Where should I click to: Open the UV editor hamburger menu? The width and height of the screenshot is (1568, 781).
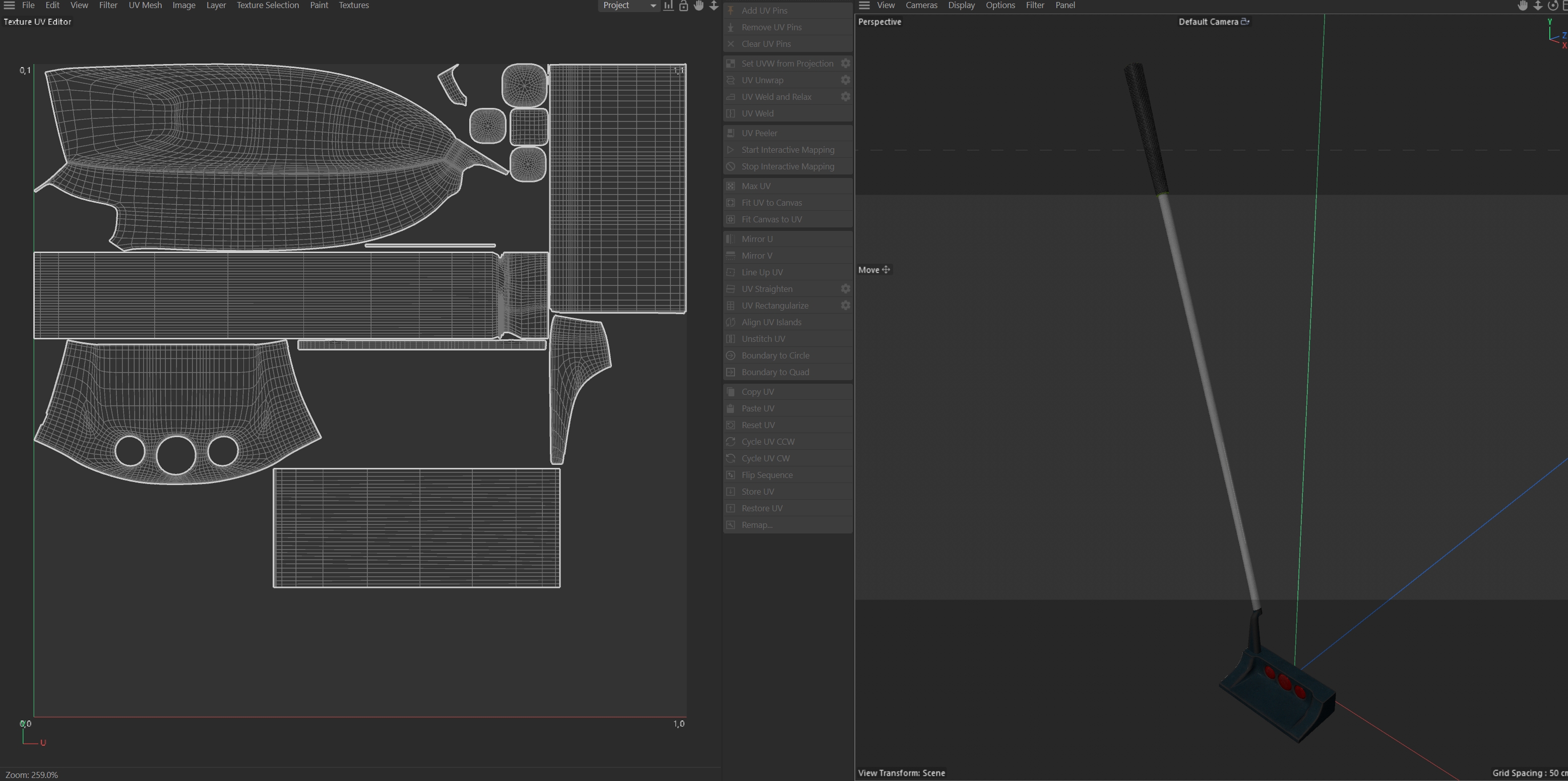click(x=9, y=6)
